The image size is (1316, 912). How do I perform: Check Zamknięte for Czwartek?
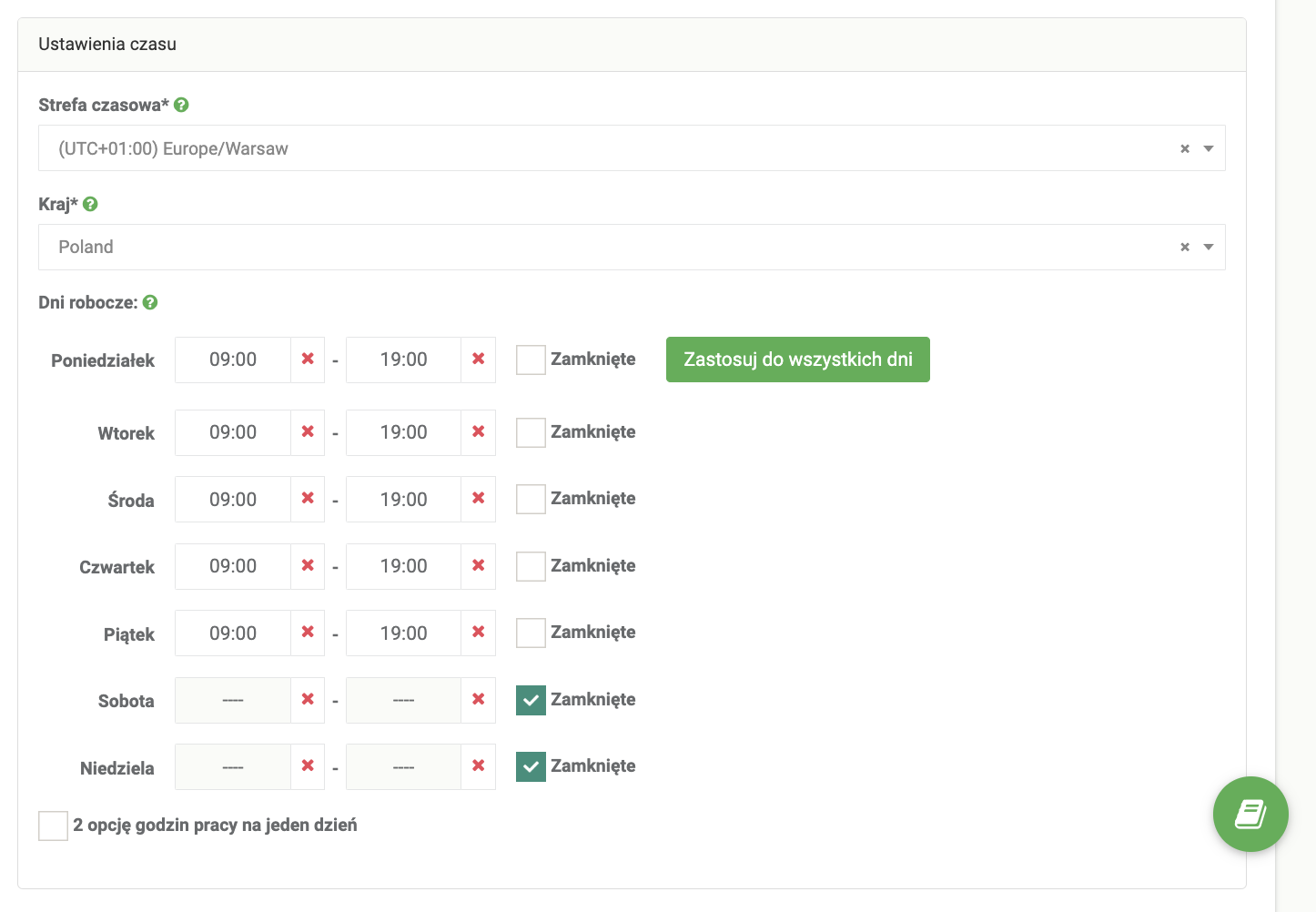(x=531, y=566)
